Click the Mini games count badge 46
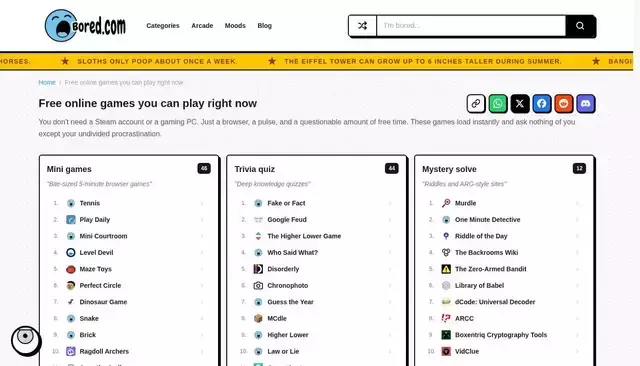The width and height of the screenshot is (640, 366). click(x=204, y=168)
